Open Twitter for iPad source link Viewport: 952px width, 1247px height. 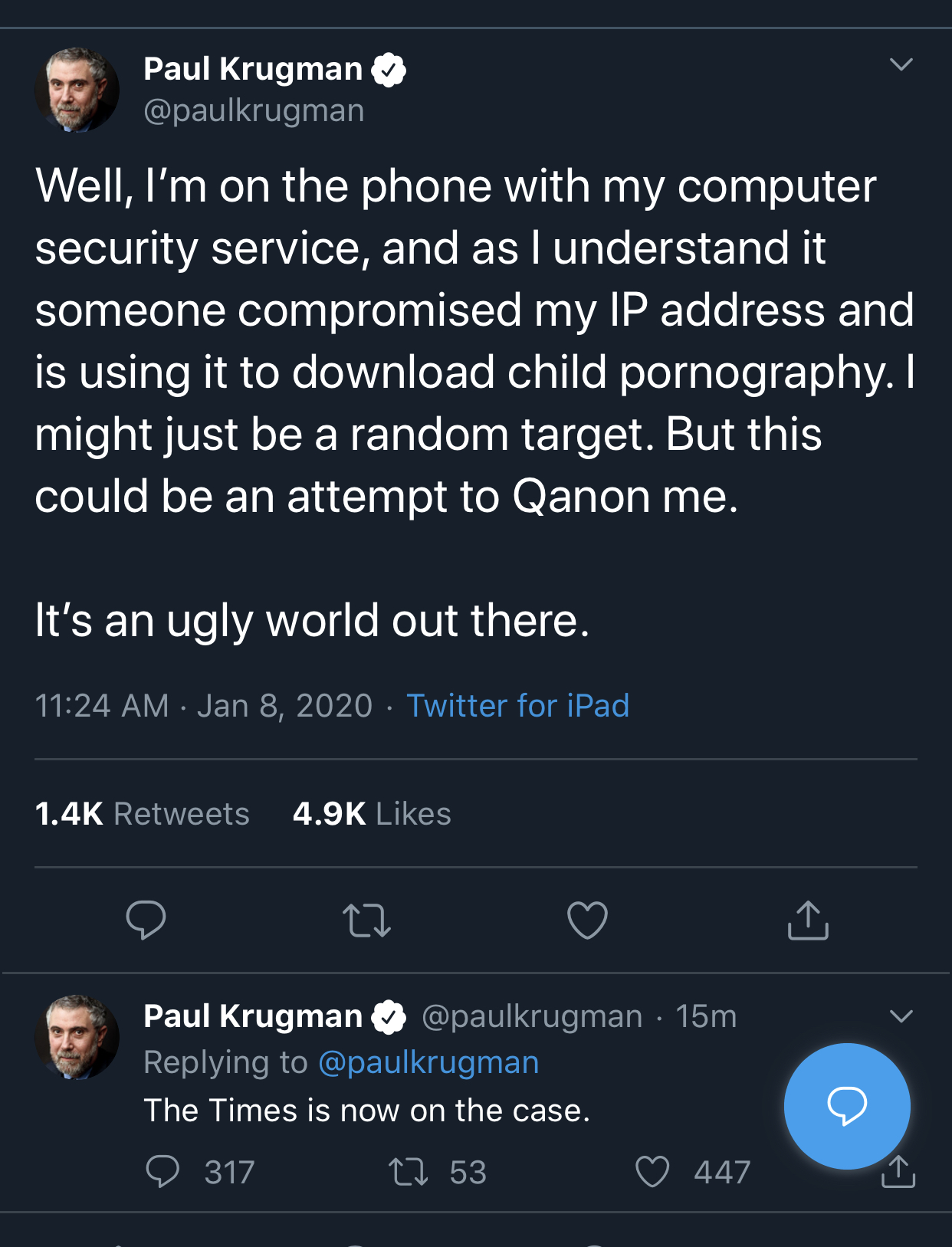517,705
